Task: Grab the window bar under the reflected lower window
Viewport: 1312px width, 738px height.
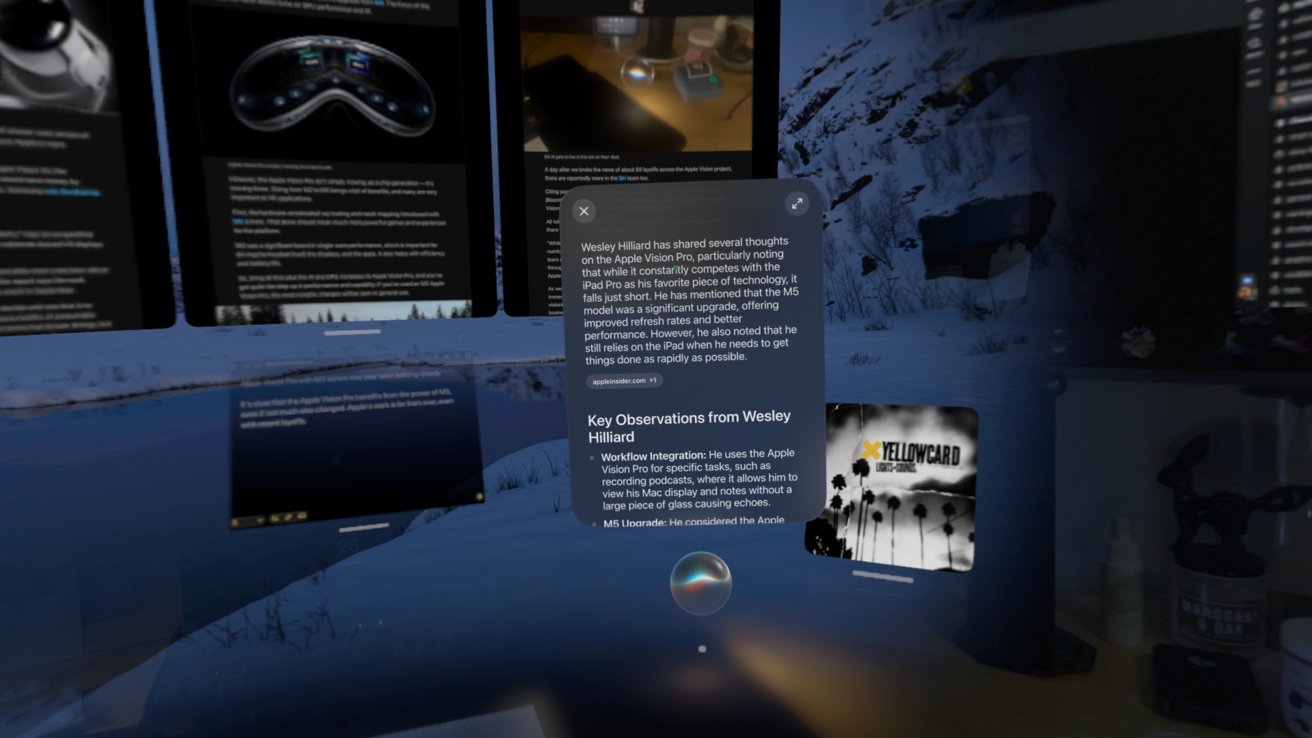Action: [364, 527]
